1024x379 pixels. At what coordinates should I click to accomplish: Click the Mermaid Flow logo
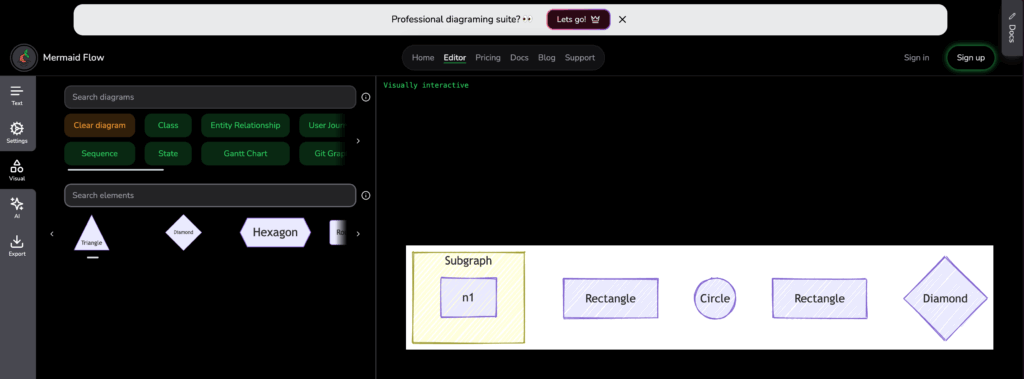pos(24,58)
